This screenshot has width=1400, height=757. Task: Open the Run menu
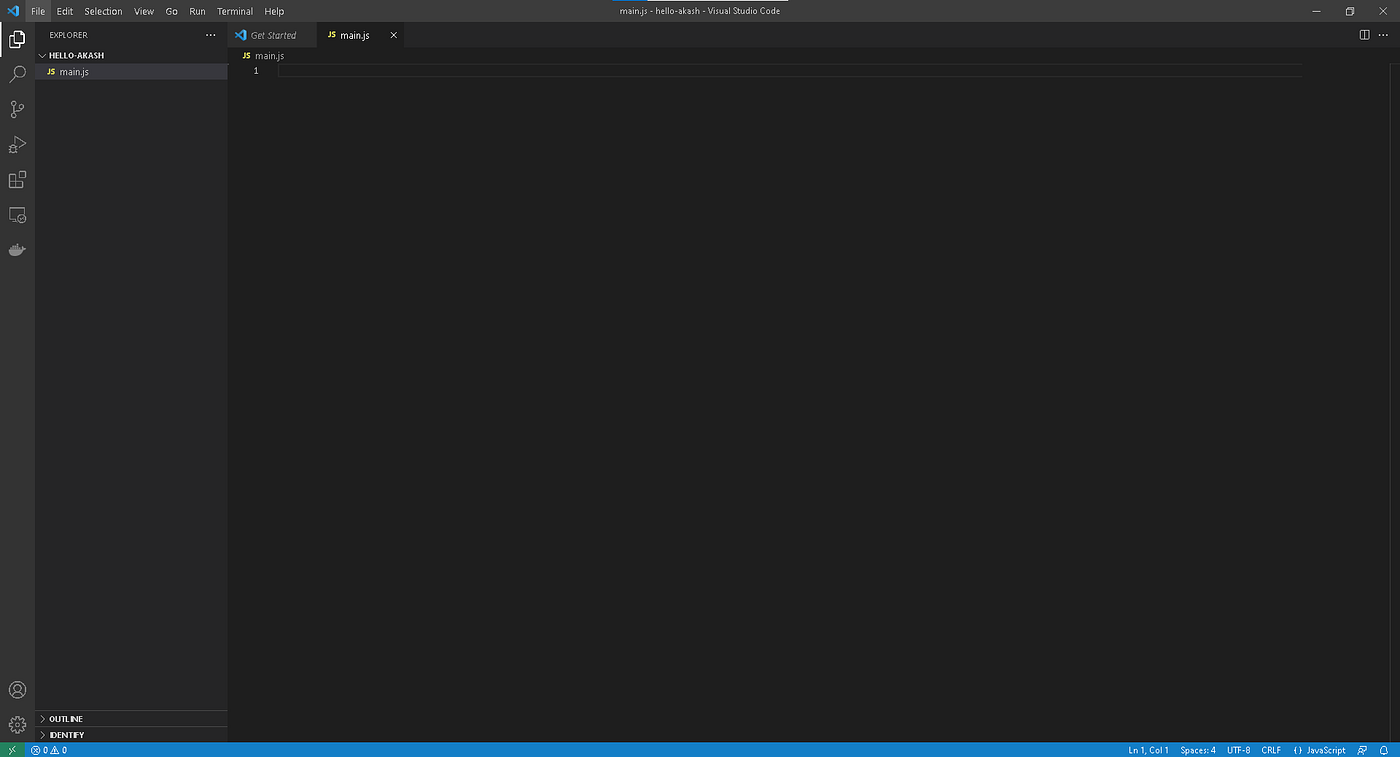197,11
